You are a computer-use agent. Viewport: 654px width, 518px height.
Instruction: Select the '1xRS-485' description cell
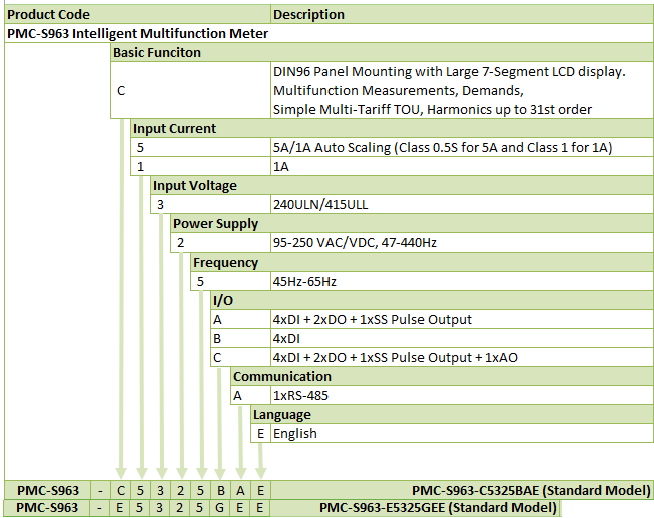click(x=462, y=396)
